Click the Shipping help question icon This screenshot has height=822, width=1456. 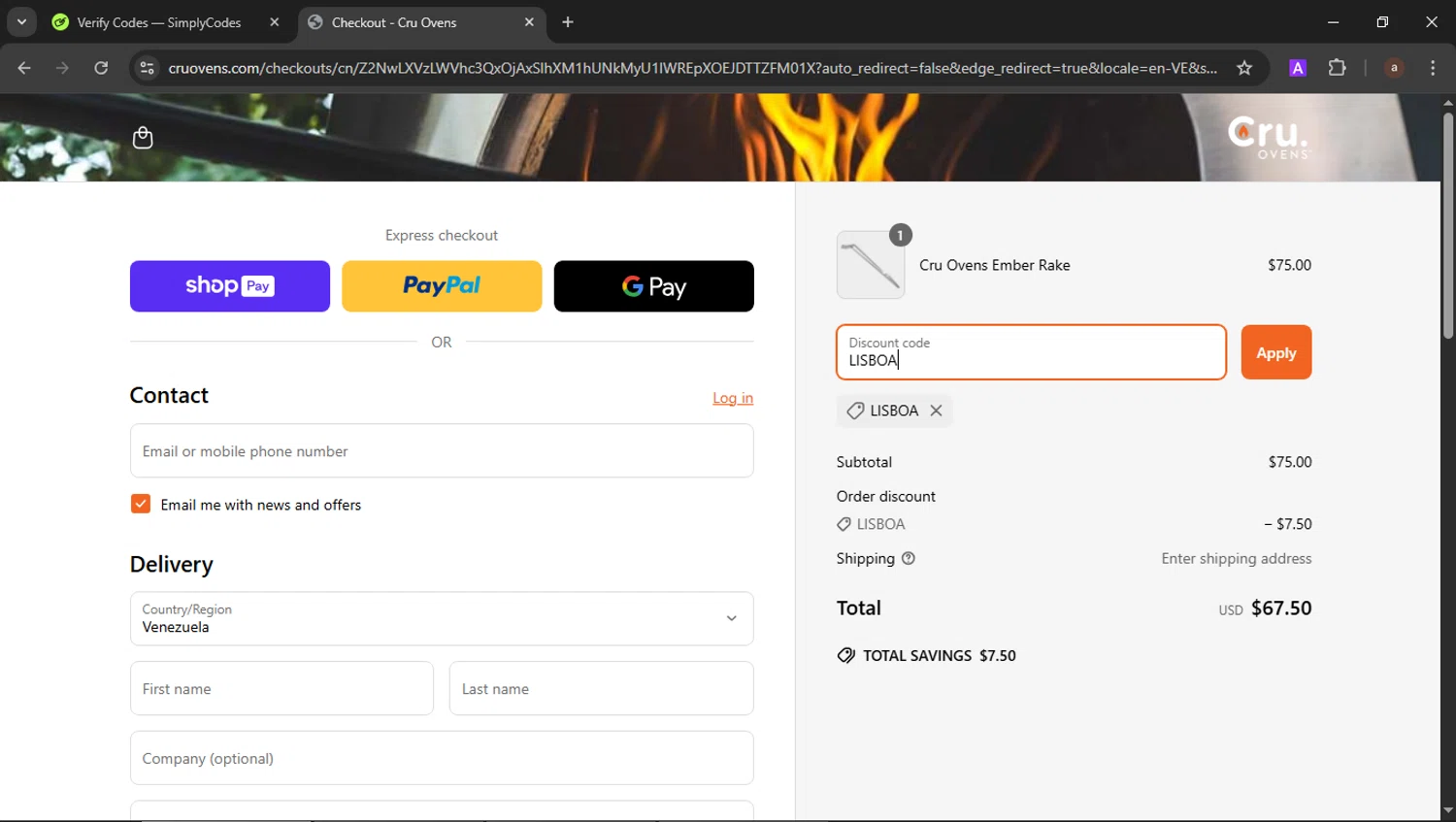909,558
